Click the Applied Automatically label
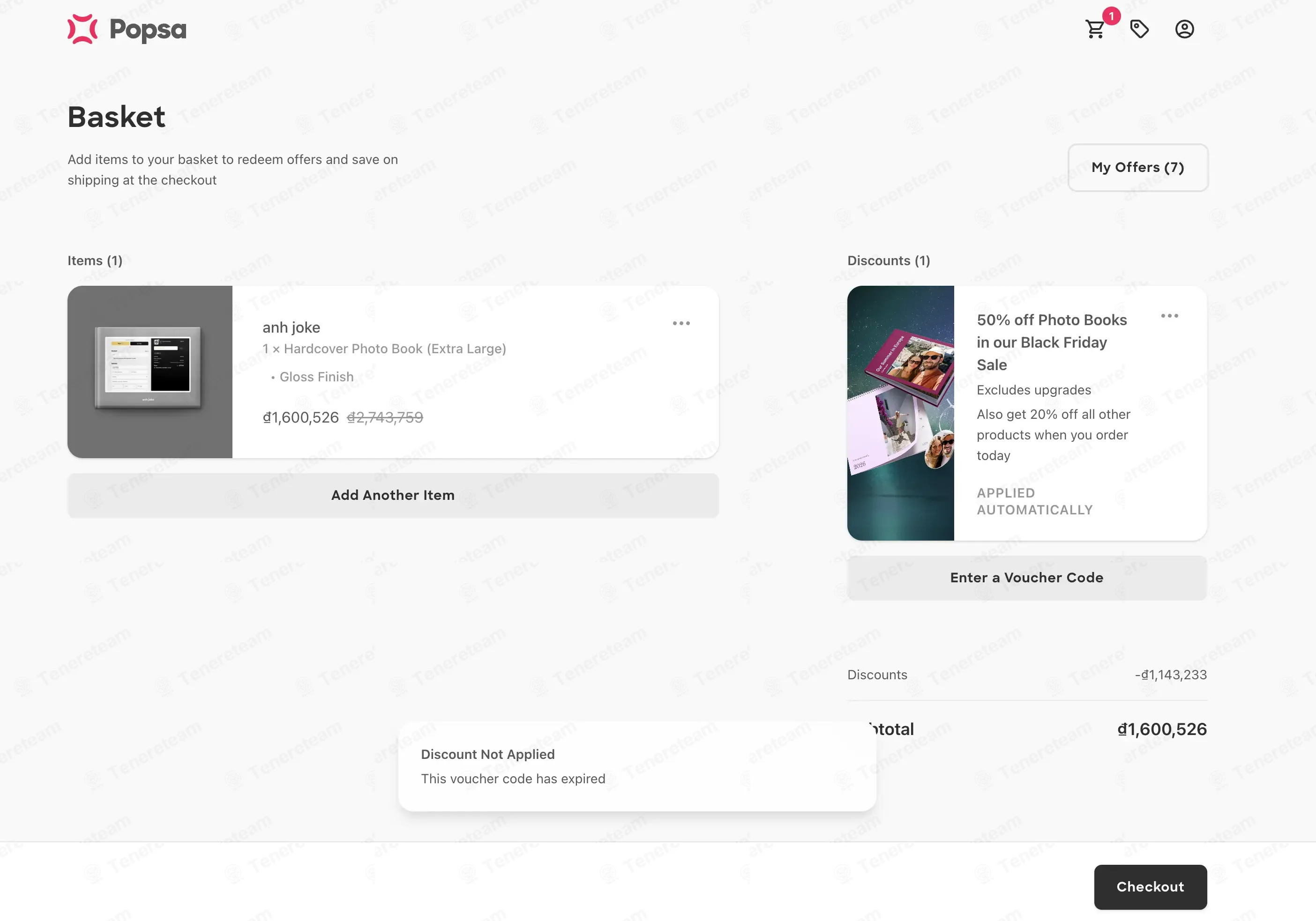 [1035, 501]
